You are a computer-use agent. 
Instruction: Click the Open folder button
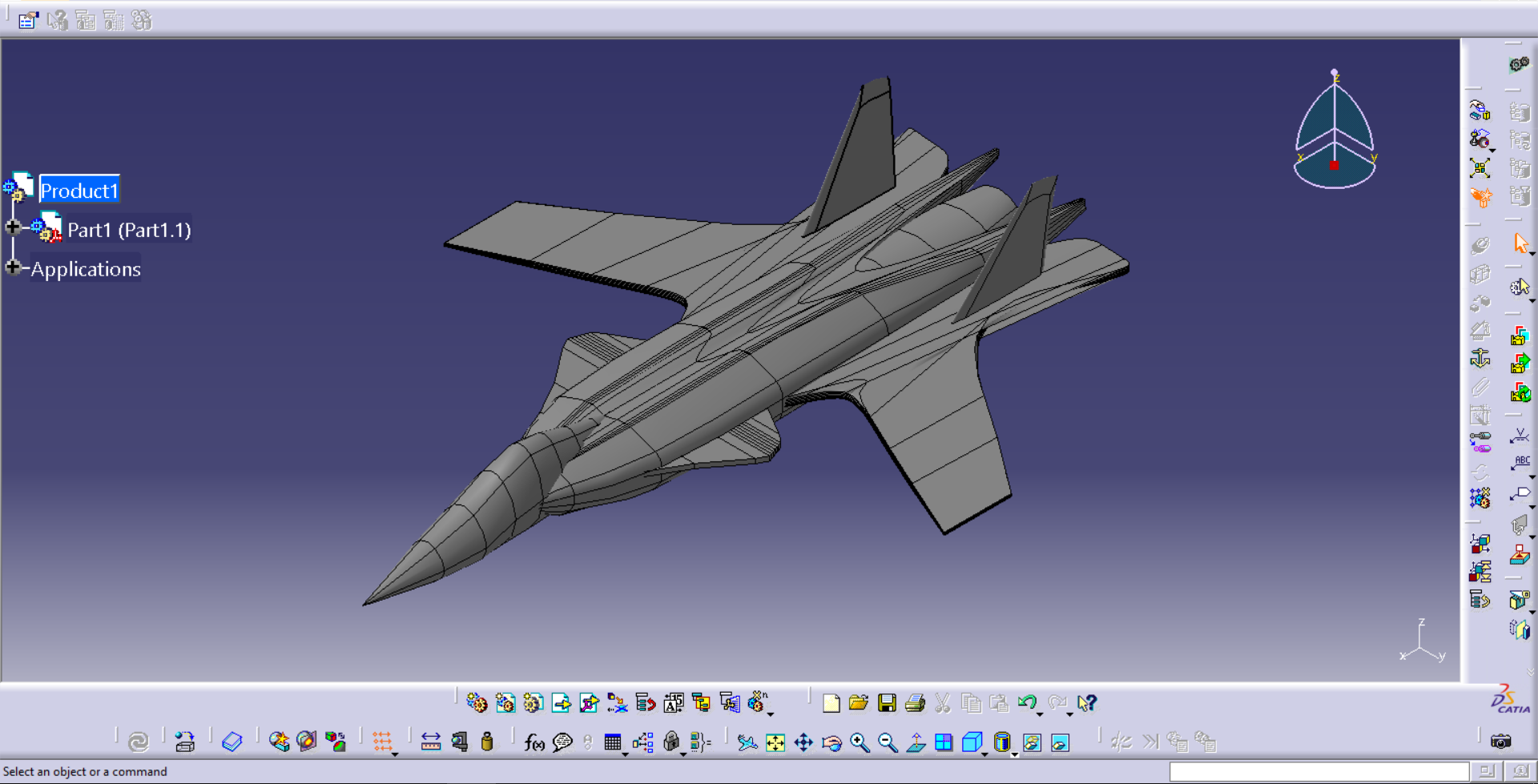click(858, 703)
